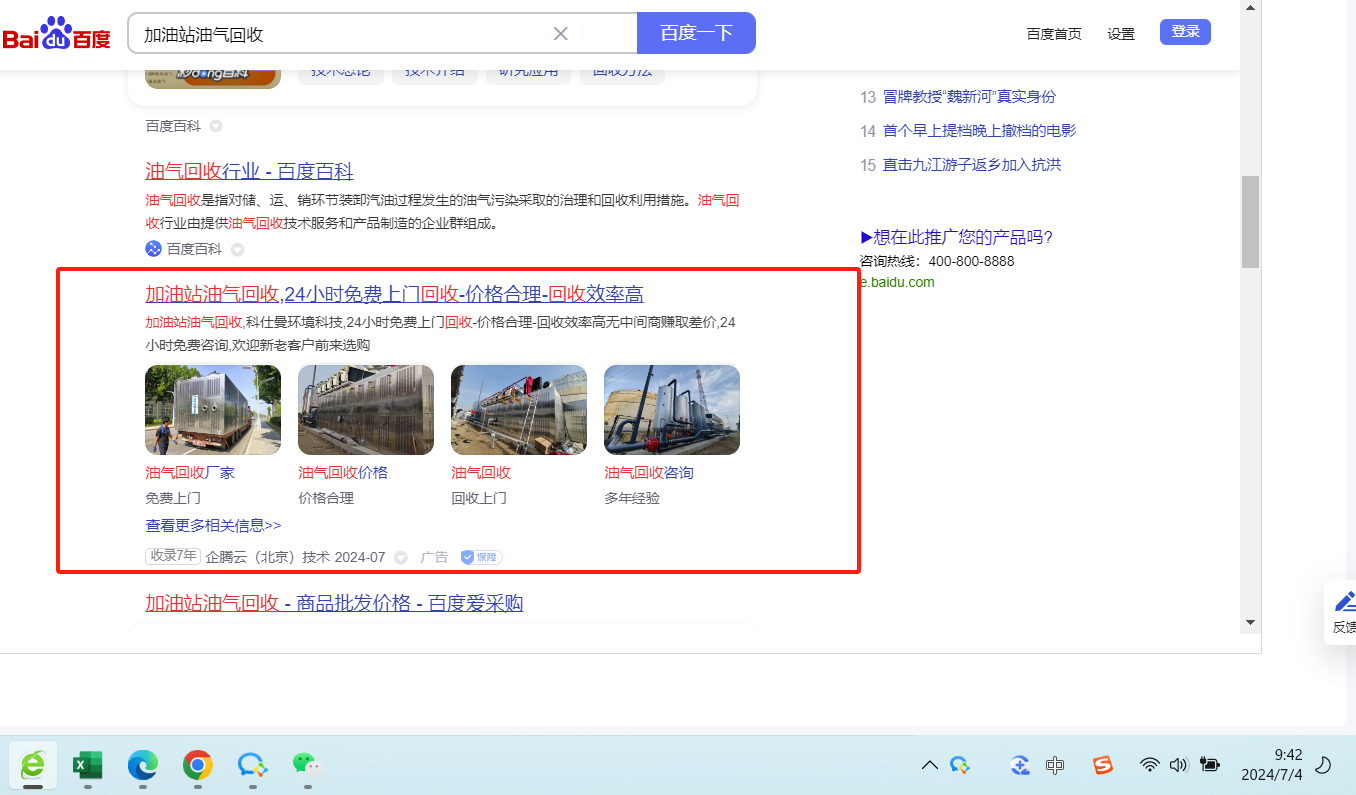Expand dropdown arrow beside 企腾云（北京）技术 2024-07
The width and height of the screenshot is (1356, 795).
pyautogui.click(x=401, y=557)
